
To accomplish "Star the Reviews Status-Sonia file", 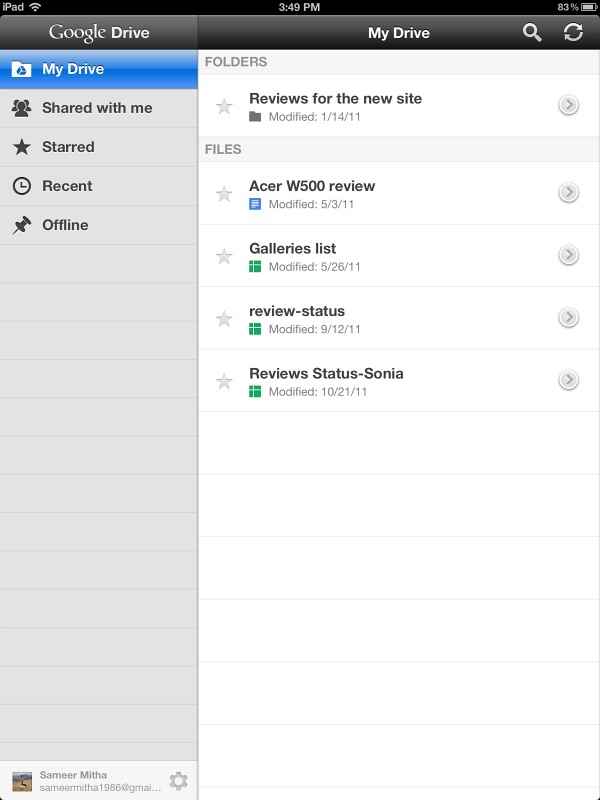I will [224, 381].
